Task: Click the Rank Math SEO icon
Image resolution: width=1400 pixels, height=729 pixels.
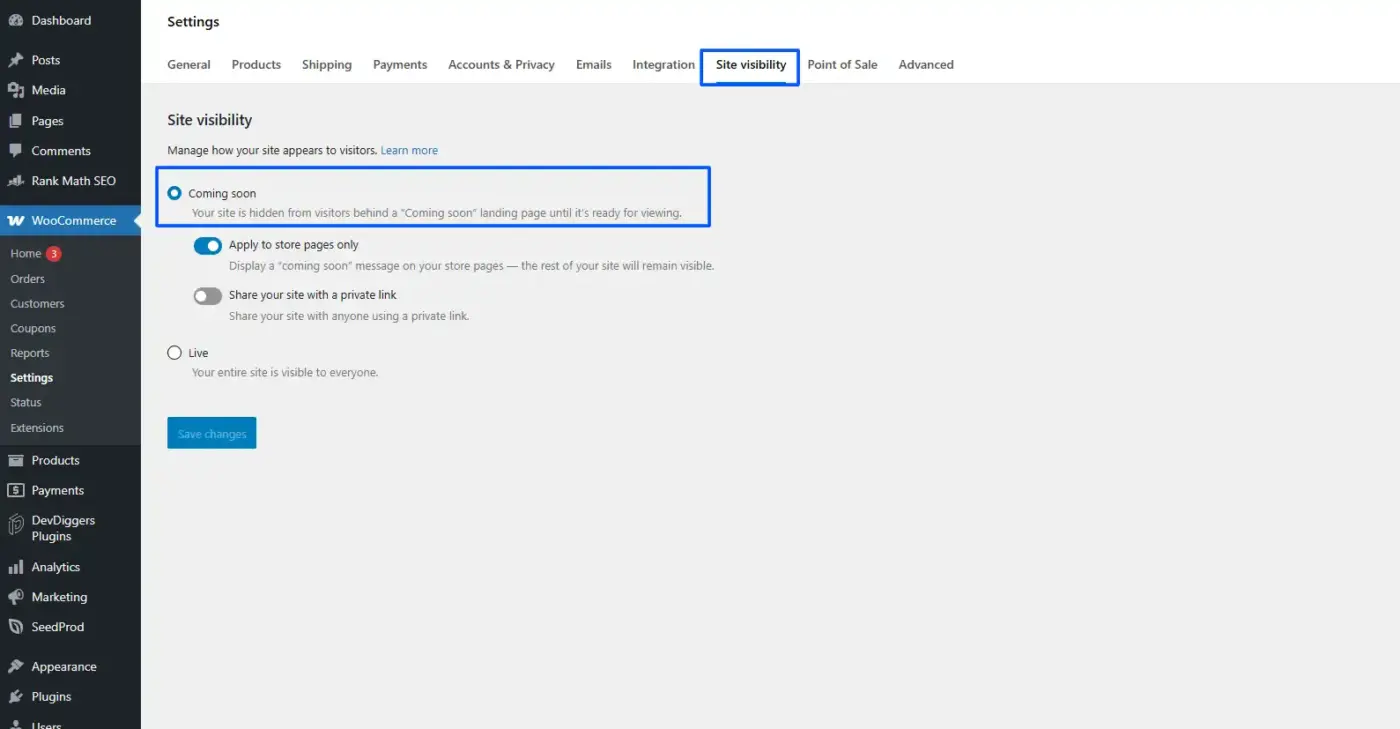Action: coord(15,181)
